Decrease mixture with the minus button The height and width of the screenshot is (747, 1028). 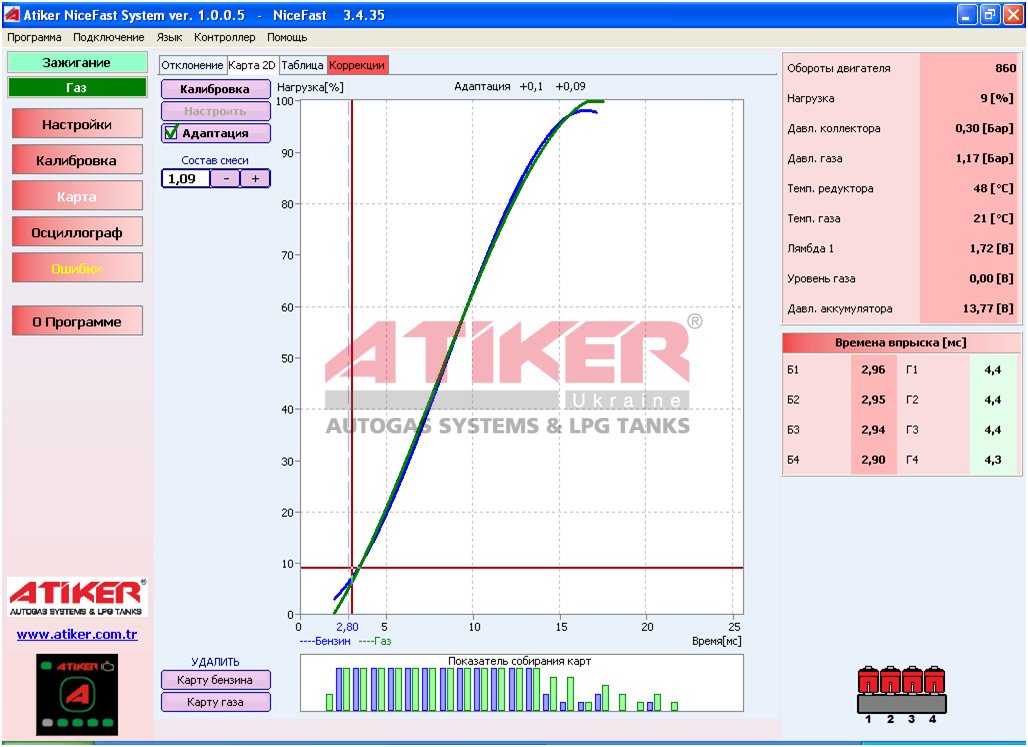[226, 178]
